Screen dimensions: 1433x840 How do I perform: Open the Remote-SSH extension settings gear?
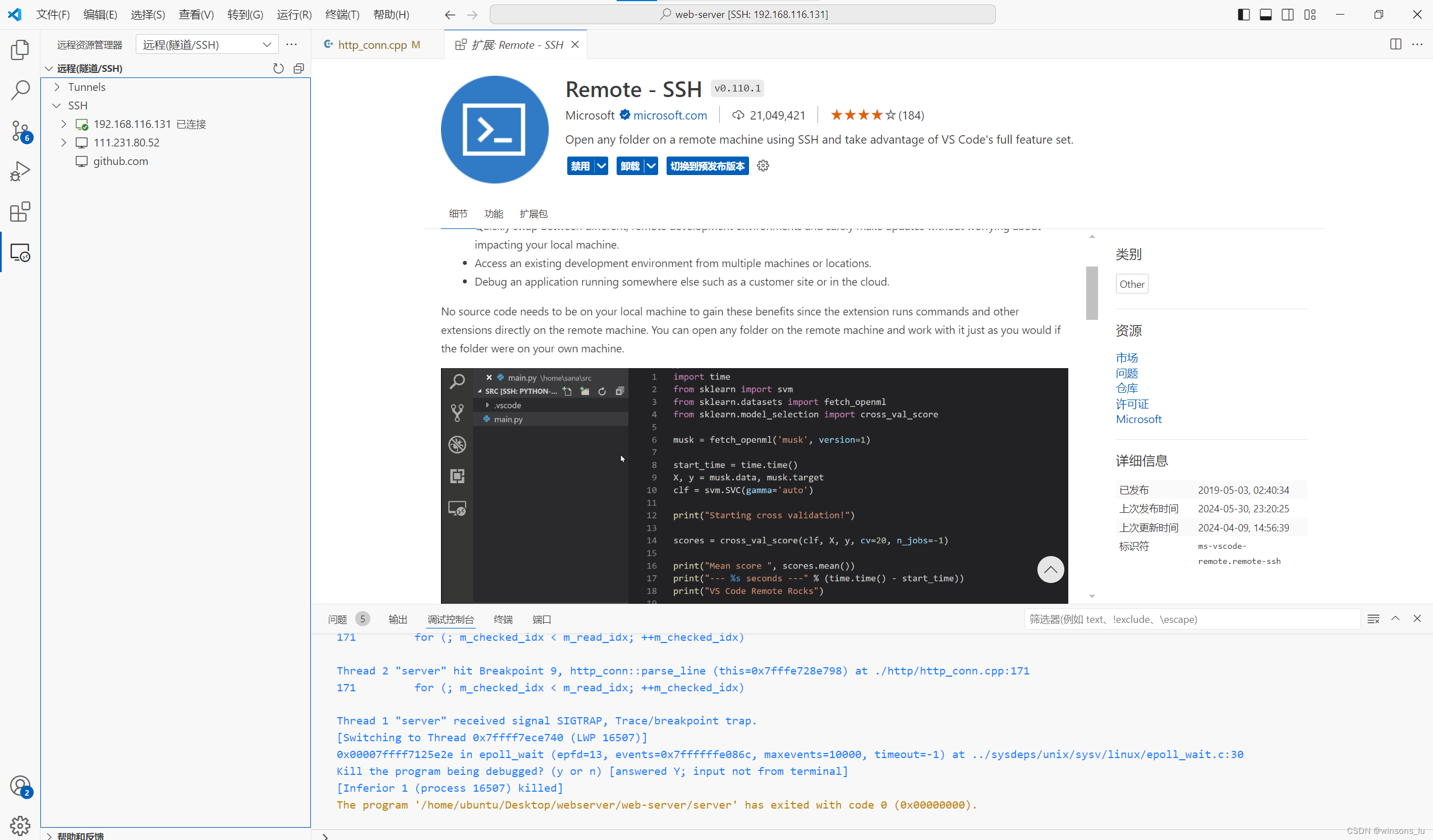point(763,166)
